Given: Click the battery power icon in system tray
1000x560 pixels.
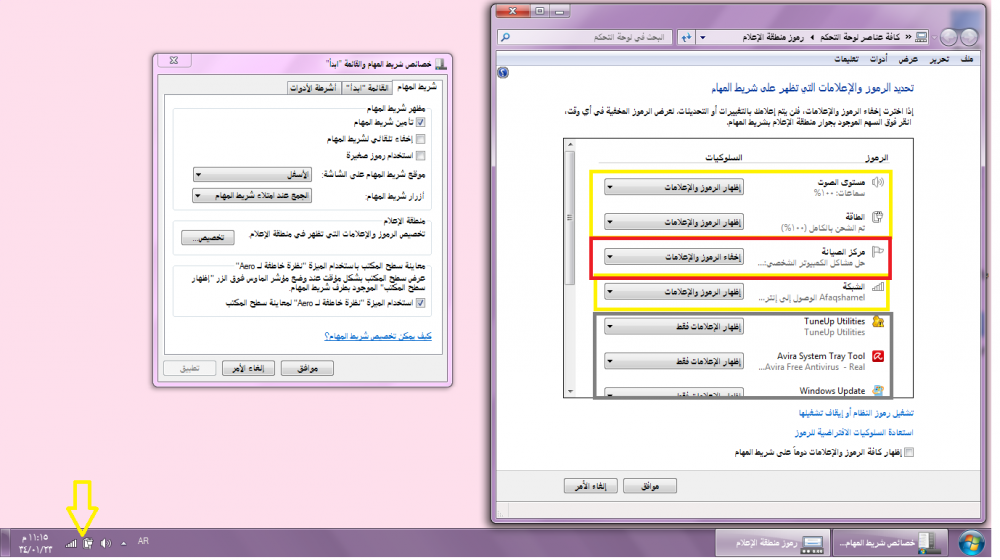Looking at the screenshot, I should [88, 542].
